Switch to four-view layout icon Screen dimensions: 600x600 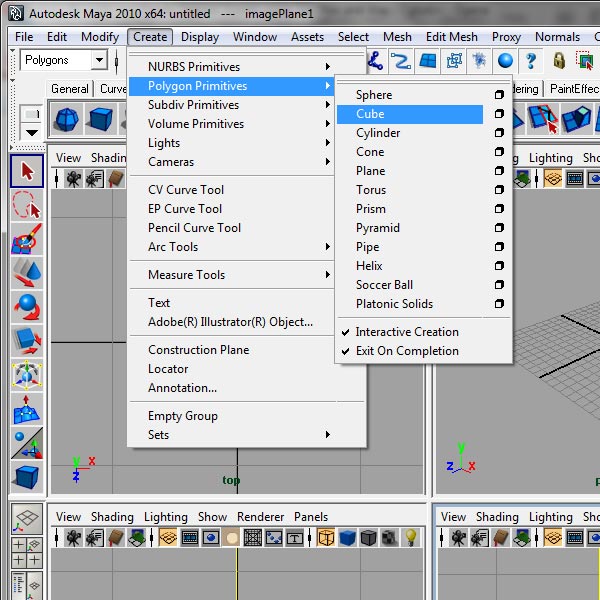pos(27,552)
